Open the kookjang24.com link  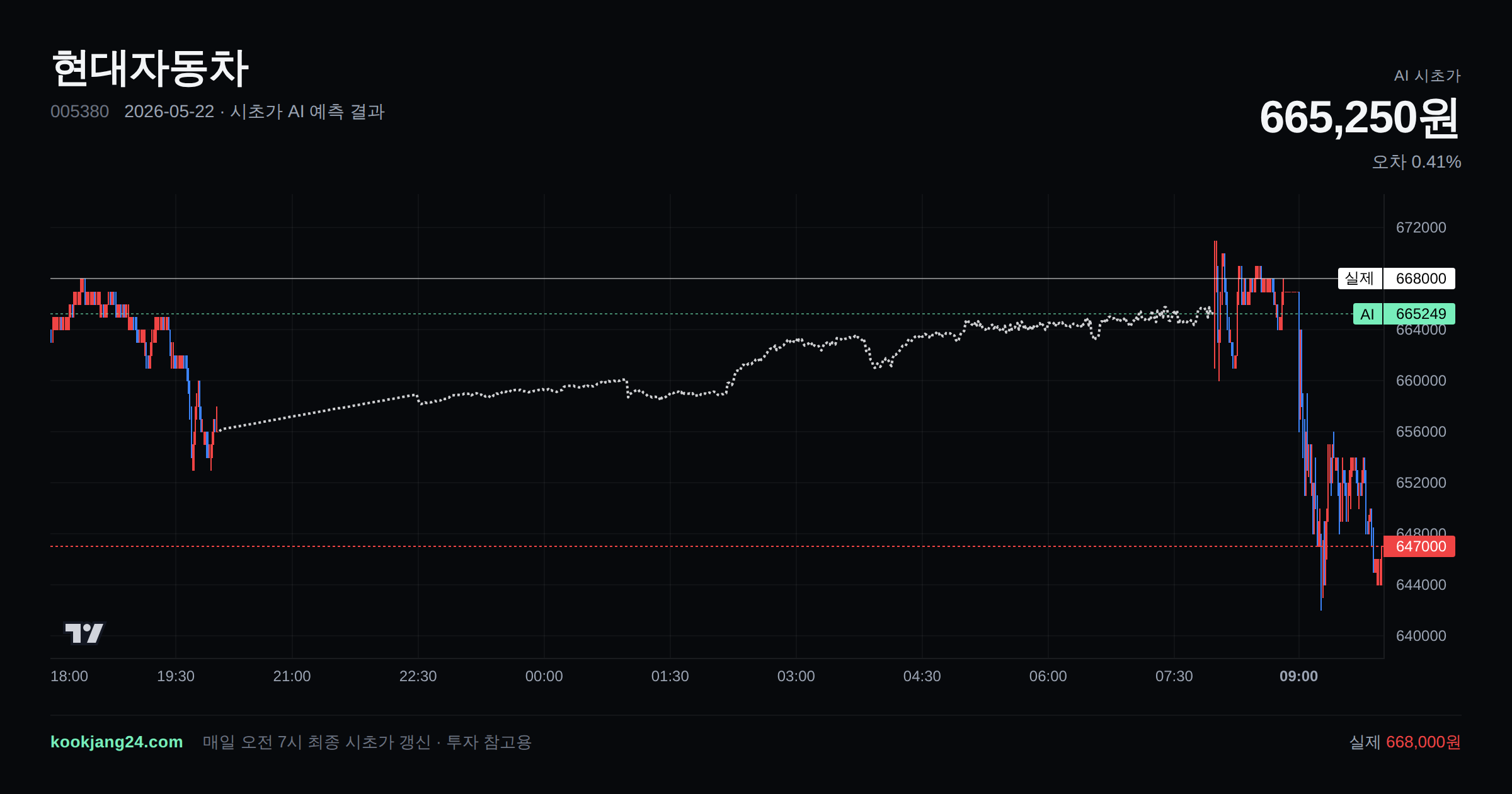[117, 742]
